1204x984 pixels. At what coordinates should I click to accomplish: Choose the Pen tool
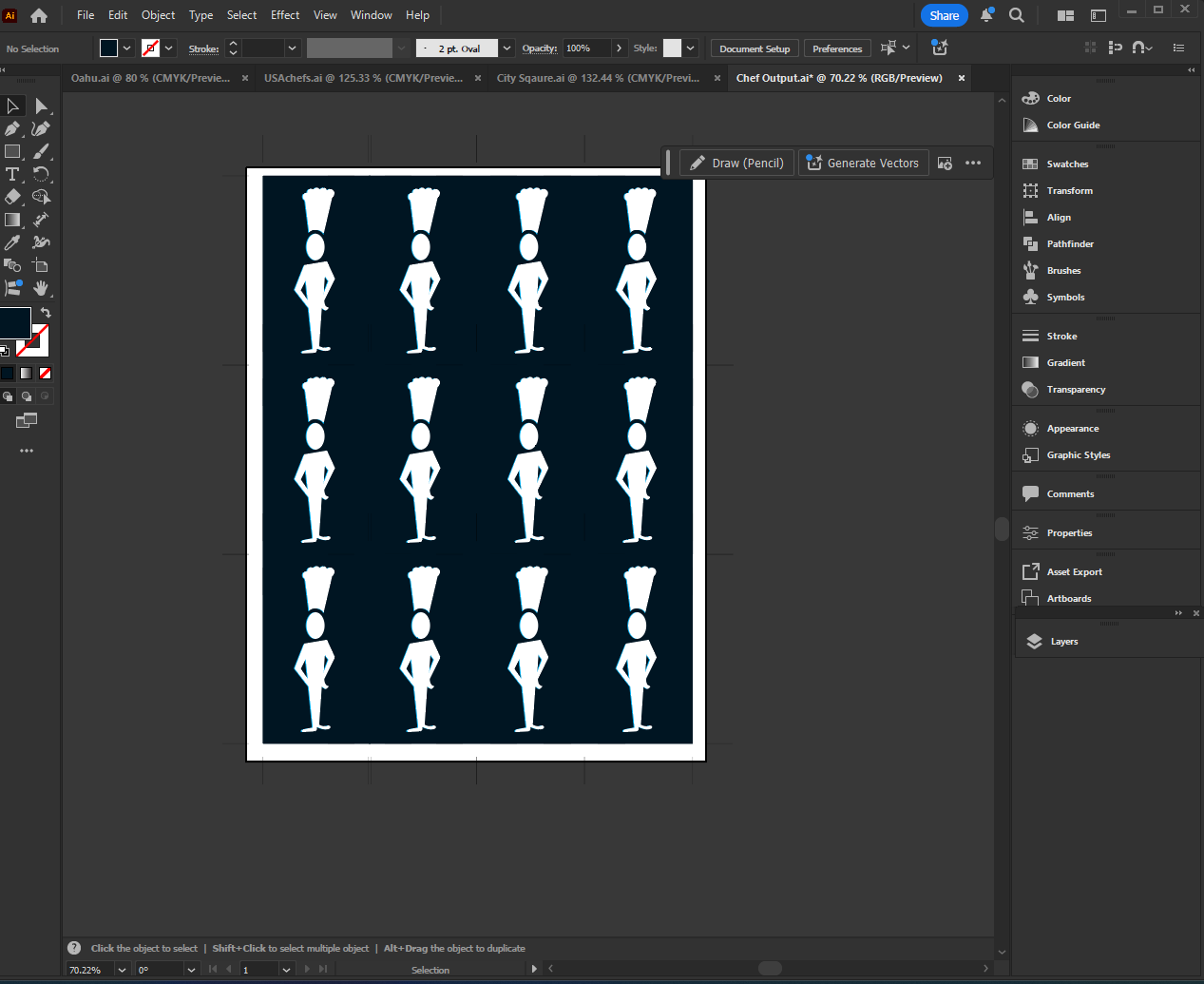13,128
